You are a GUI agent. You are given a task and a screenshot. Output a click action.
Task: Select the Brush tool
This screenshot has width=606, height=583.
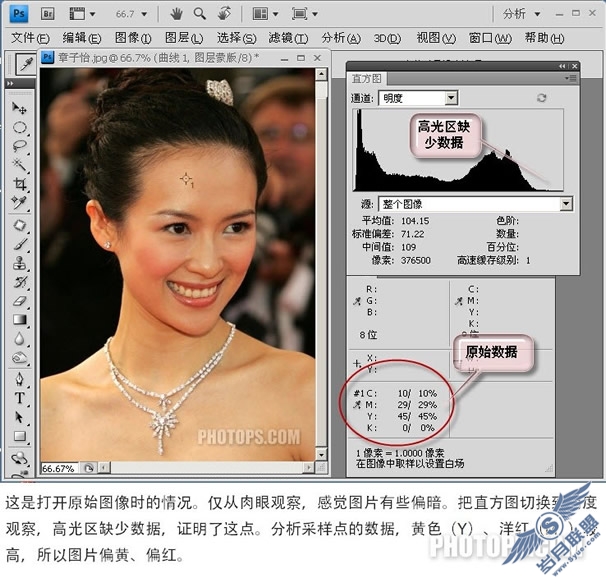(19, 244)
